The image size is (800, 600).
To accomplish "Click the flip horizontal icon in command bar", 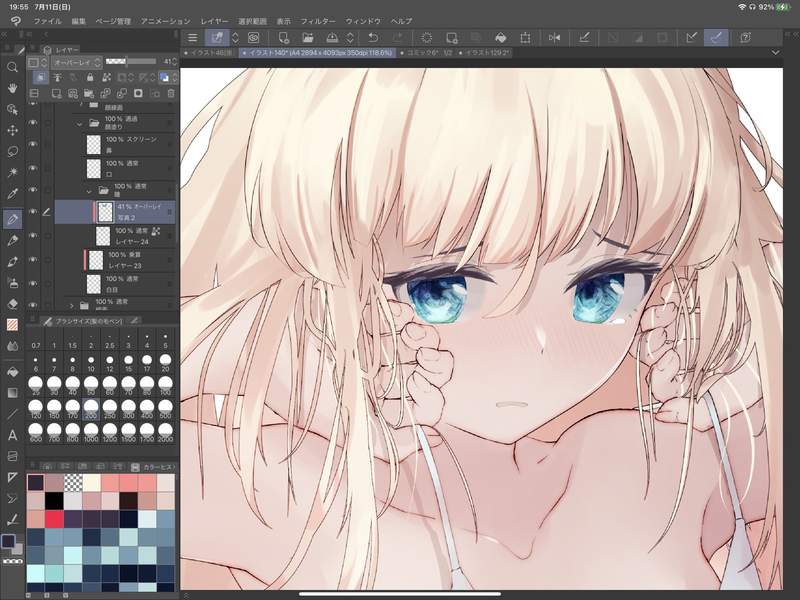I will (555, 38).
